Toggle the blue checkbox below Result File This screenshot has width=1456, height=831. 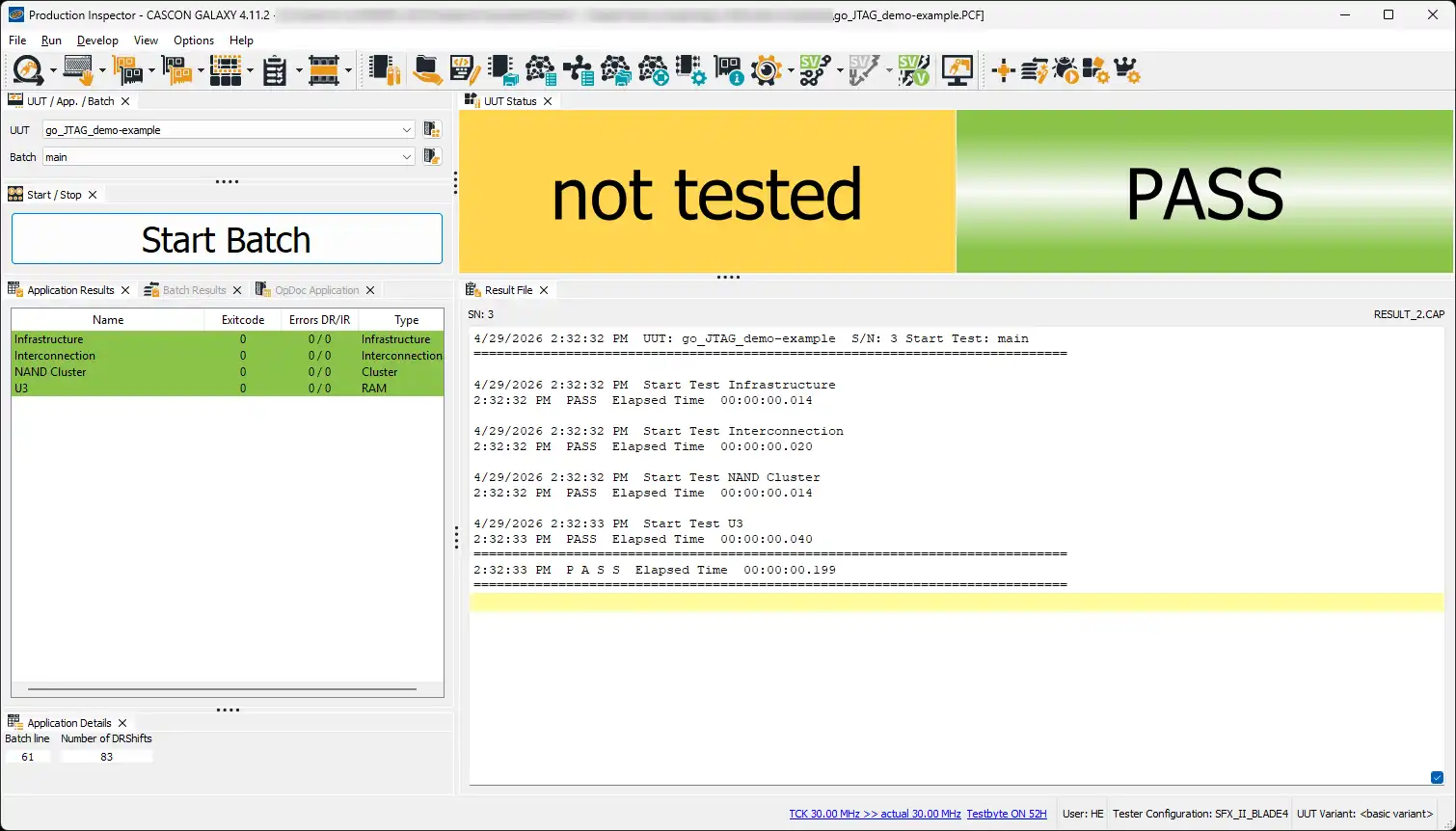click(1437, 778)
